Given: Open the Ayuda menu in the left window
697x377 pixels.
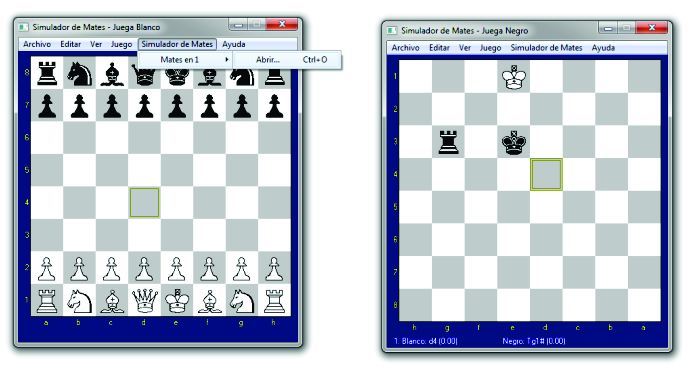Looking at the screenshot, I should pos(233,44).
